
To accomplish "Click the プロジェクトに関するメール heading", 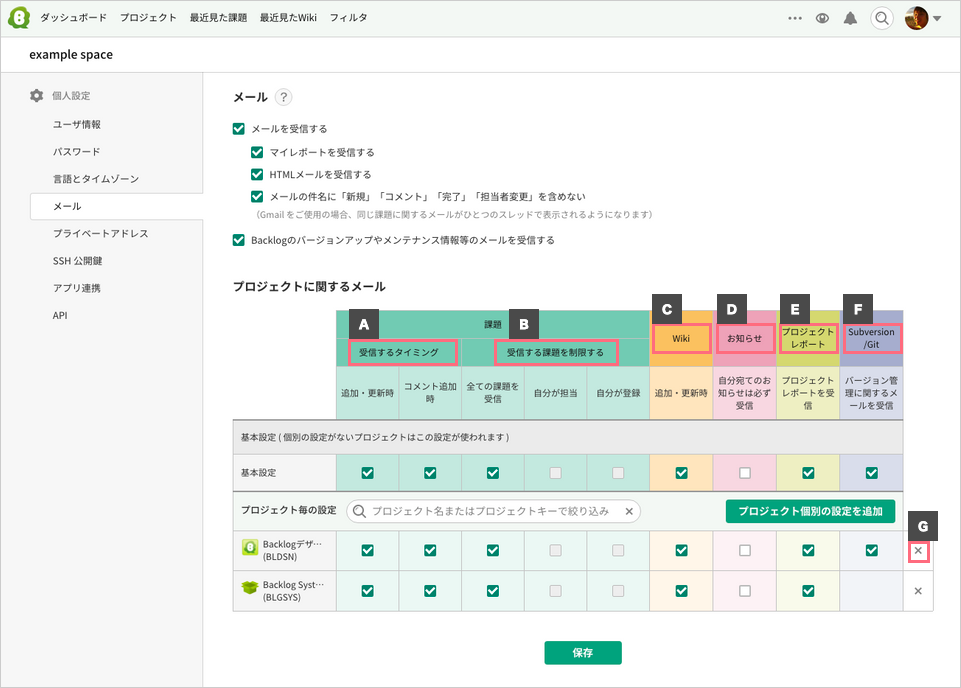I will 310,287.
